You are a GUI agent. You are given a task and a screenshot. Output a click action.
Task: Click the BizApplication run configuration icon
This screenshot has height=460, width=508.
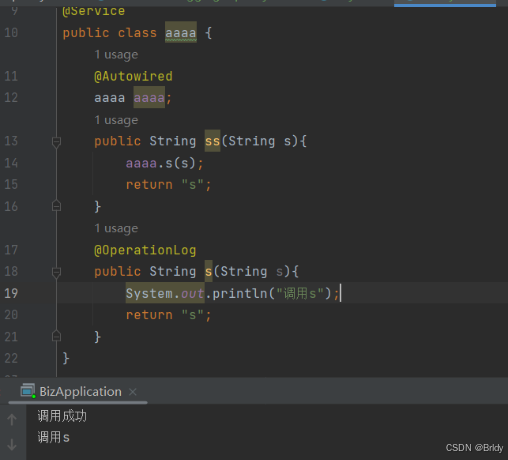tap(28, 391)
